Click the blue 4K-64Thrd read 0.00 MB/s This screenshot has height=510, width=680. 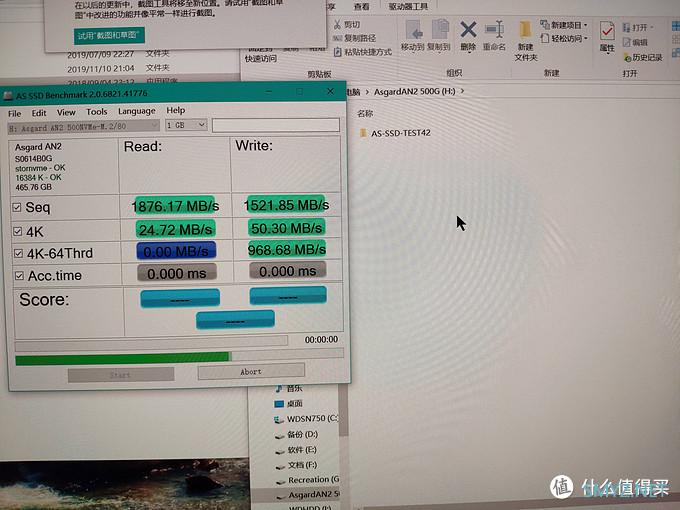pyautogui.click(x=176, y=251)
